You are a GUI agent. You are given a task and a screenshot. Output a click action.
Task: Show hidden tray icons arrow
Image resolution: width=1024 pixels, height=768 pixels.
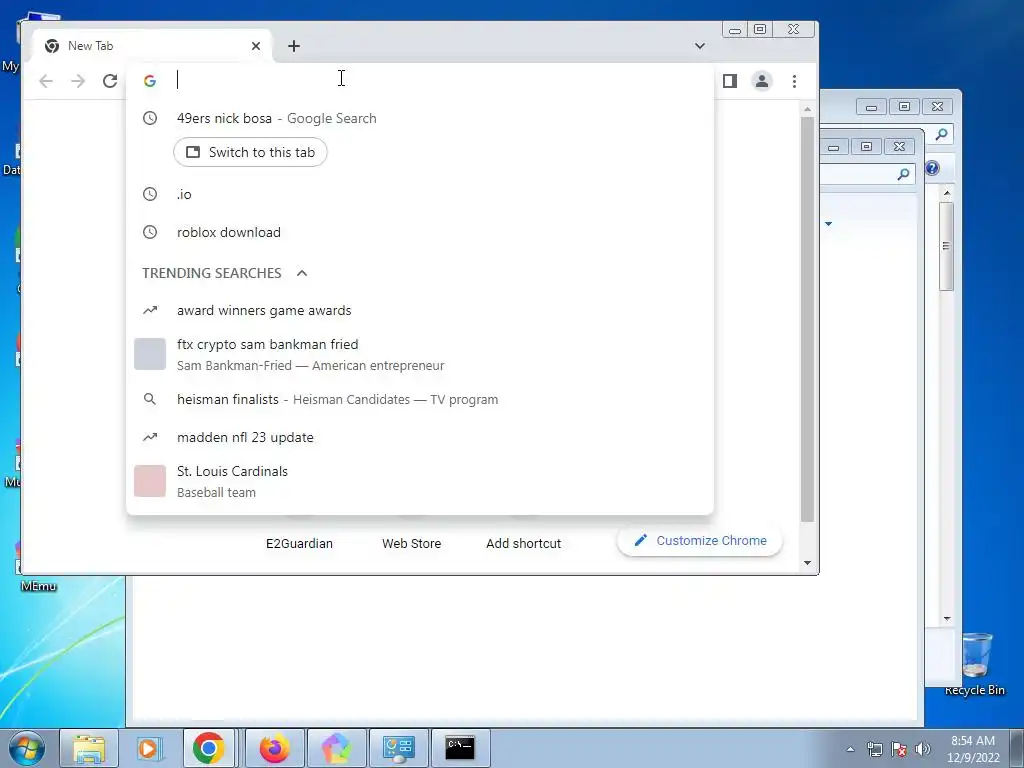point(850,749)
